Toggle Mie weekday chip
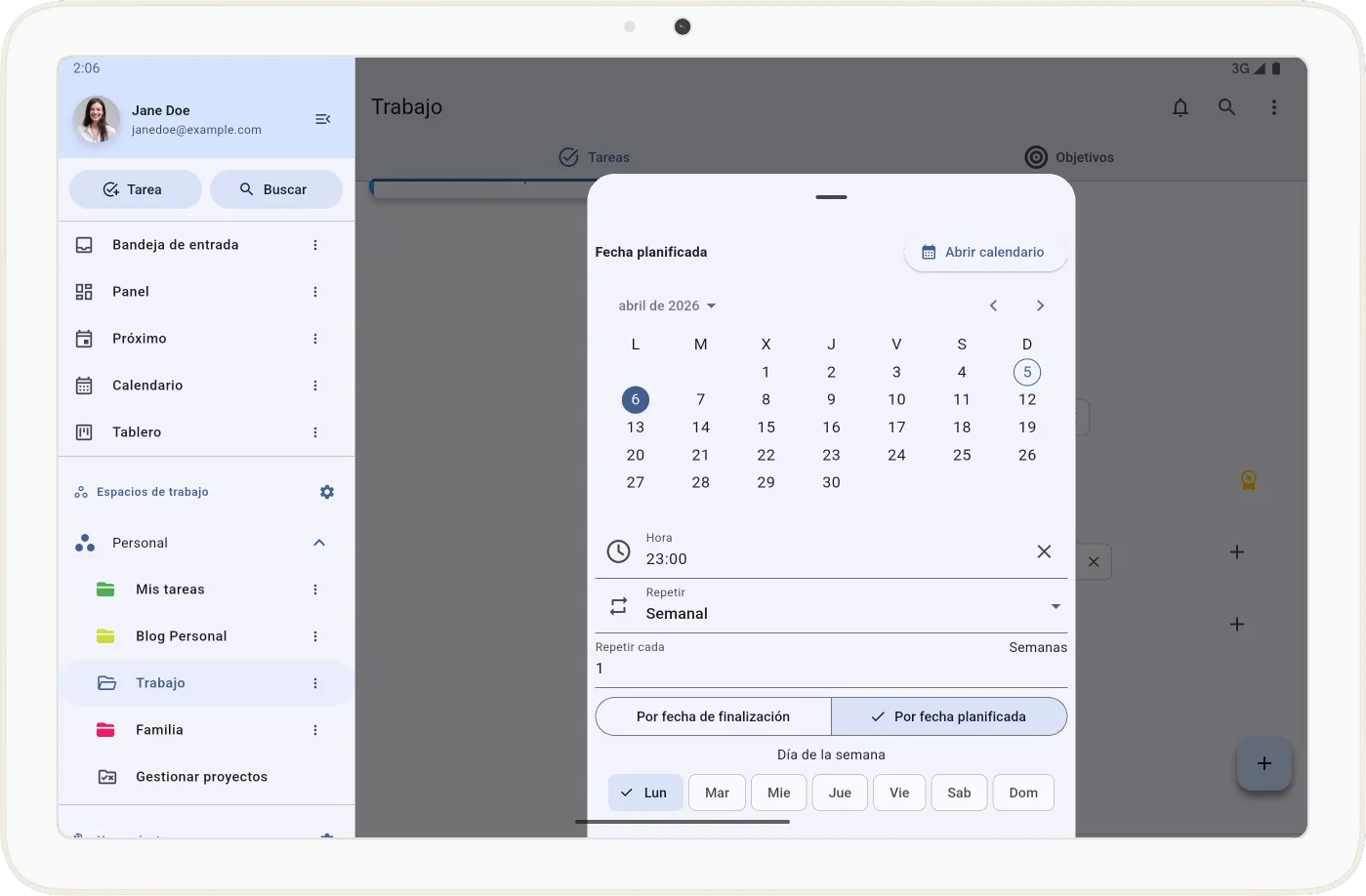 [x=779, y=793]
